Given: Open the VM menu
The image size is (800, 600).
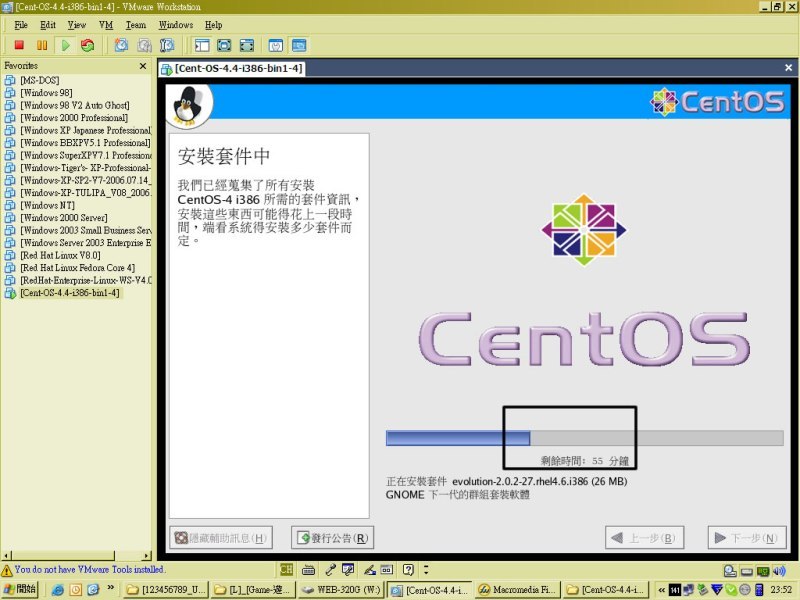Looking at the screenshot, I should [x=106, y=25].
